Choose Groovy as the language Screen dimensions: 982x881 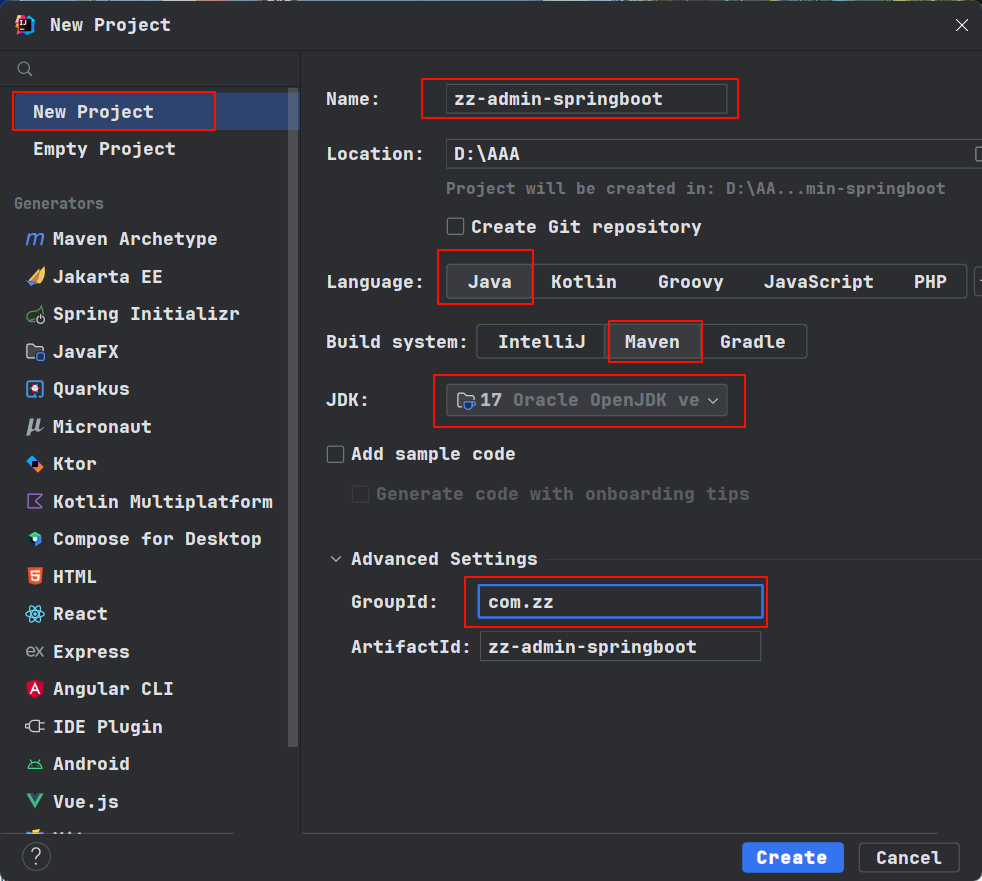pos(691,282)
